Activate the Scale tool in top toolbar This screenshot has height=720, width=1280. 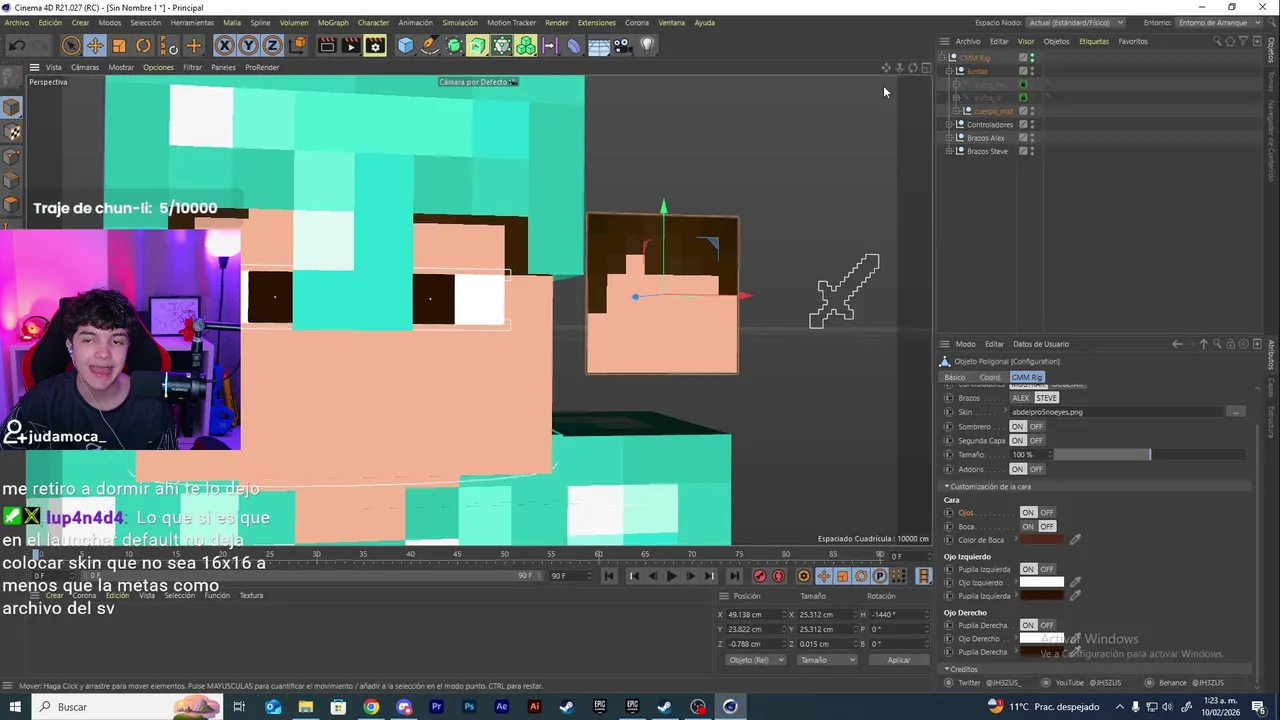pyautogui.click(x=119, y=45)
